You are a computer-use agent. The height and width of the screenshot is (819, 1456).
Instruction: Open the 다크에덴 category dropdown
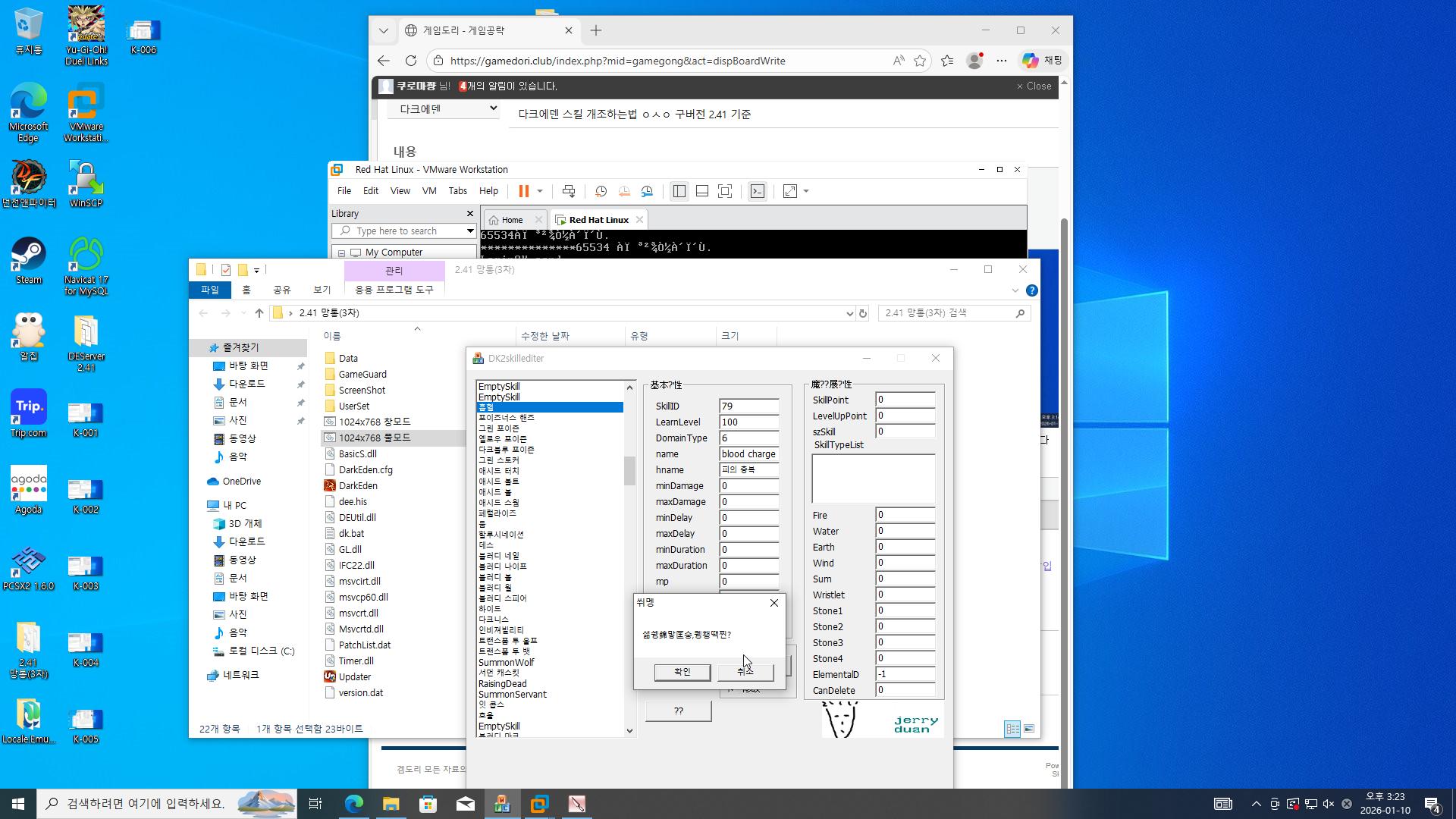point(443,109)
